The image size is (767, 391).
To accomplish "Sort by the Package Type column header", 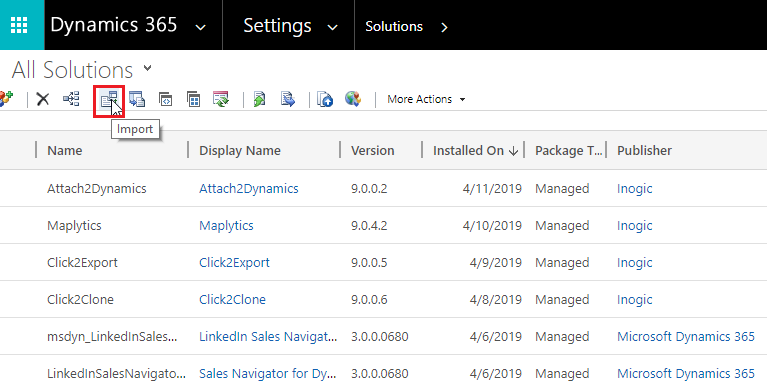I will (569, 151).
